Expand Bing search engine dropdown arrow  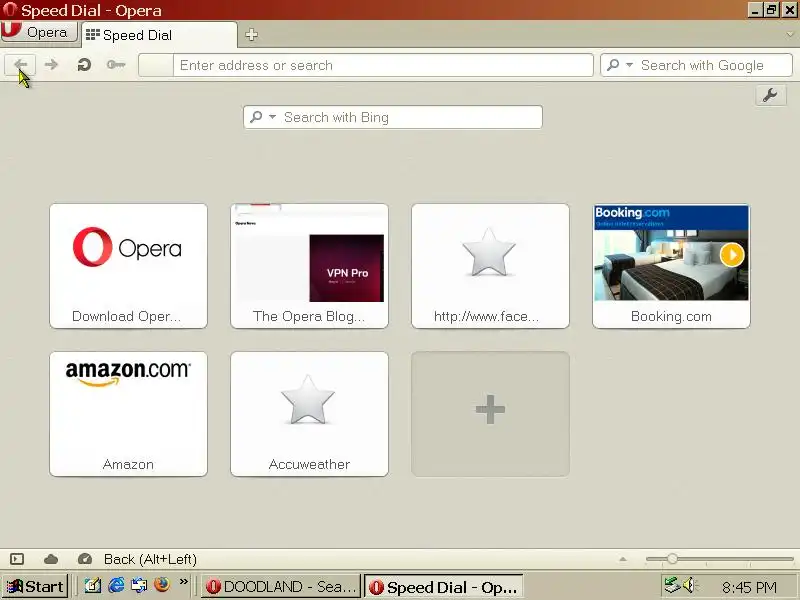point(272,117)
